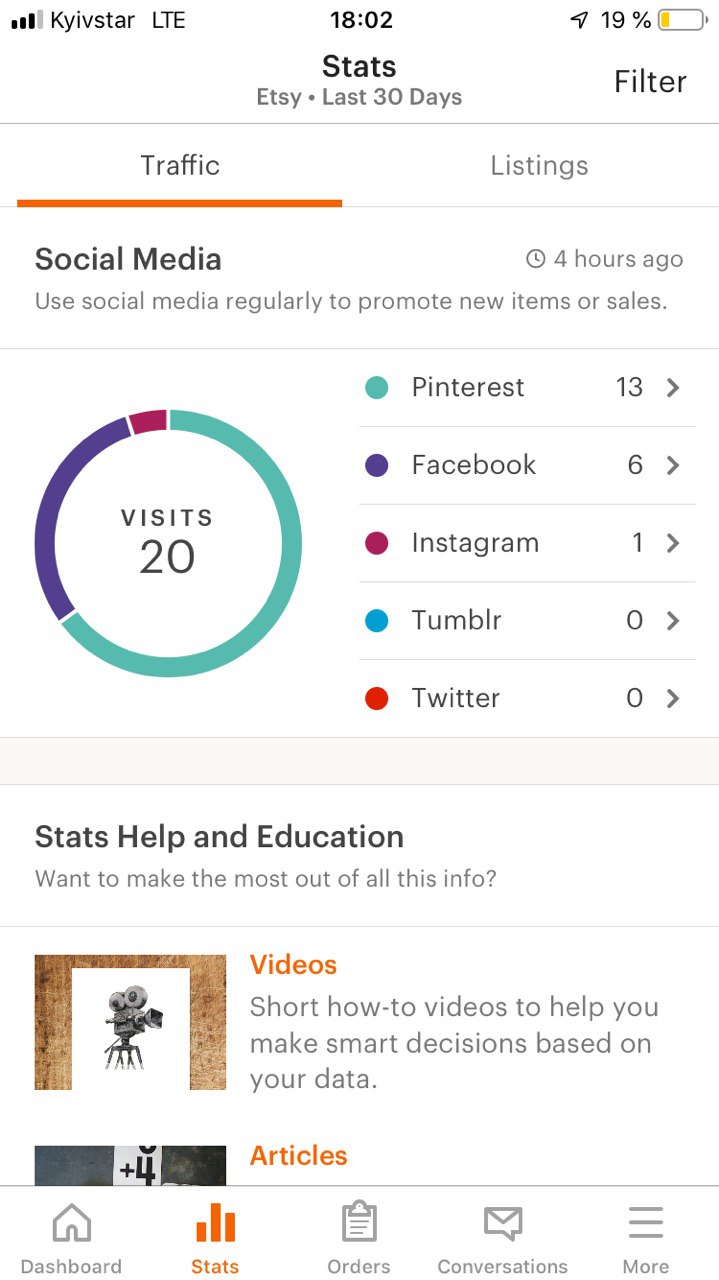Expand Facebook visits chevron

[673, 465]
